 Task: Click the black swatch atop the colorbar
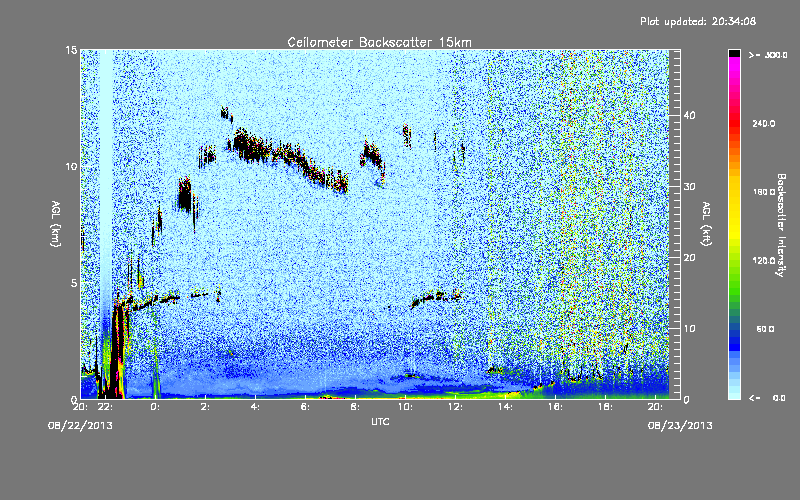tap(734, 53)
